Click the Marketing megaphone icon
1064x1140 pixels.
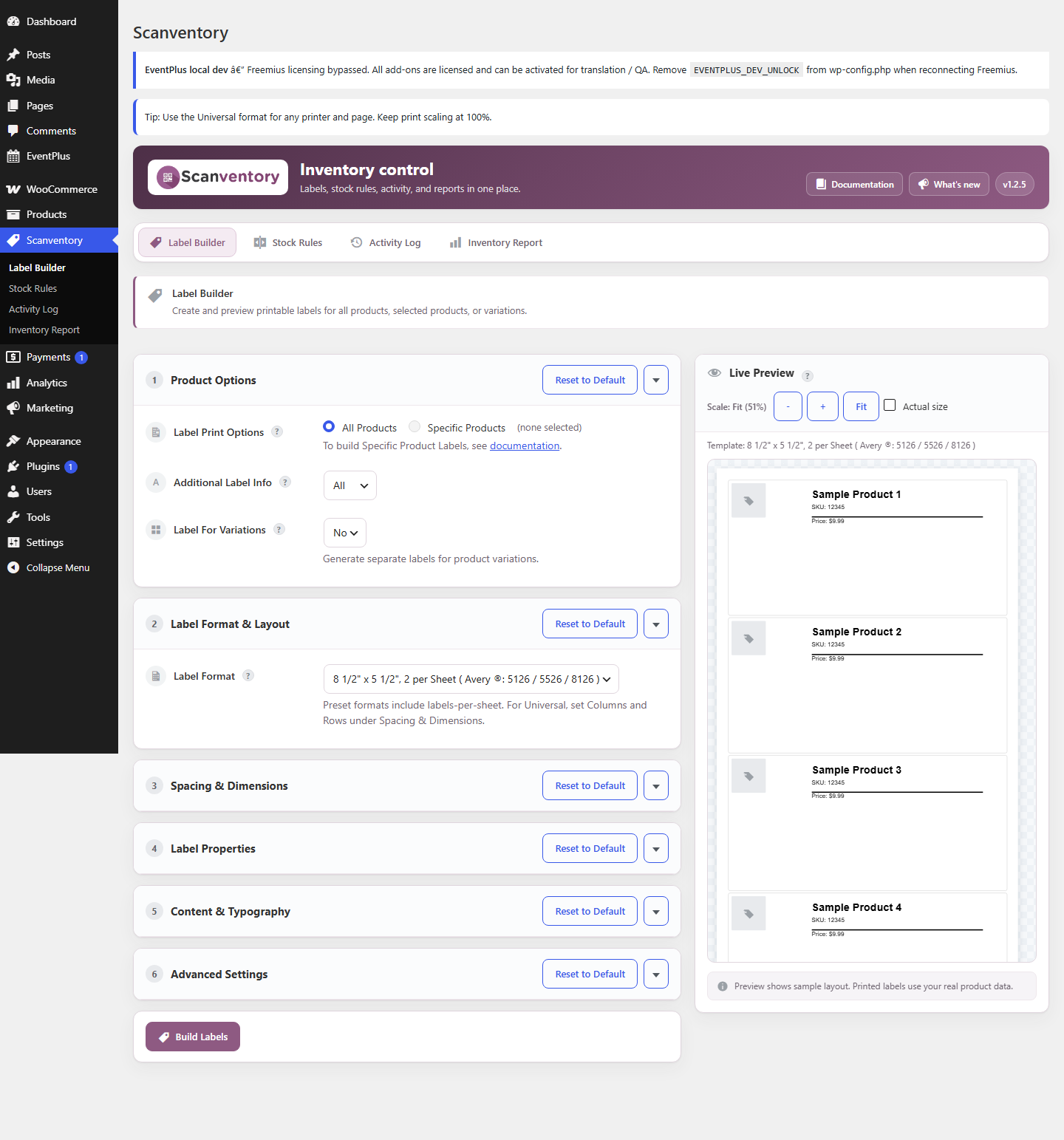pos(13,408)
